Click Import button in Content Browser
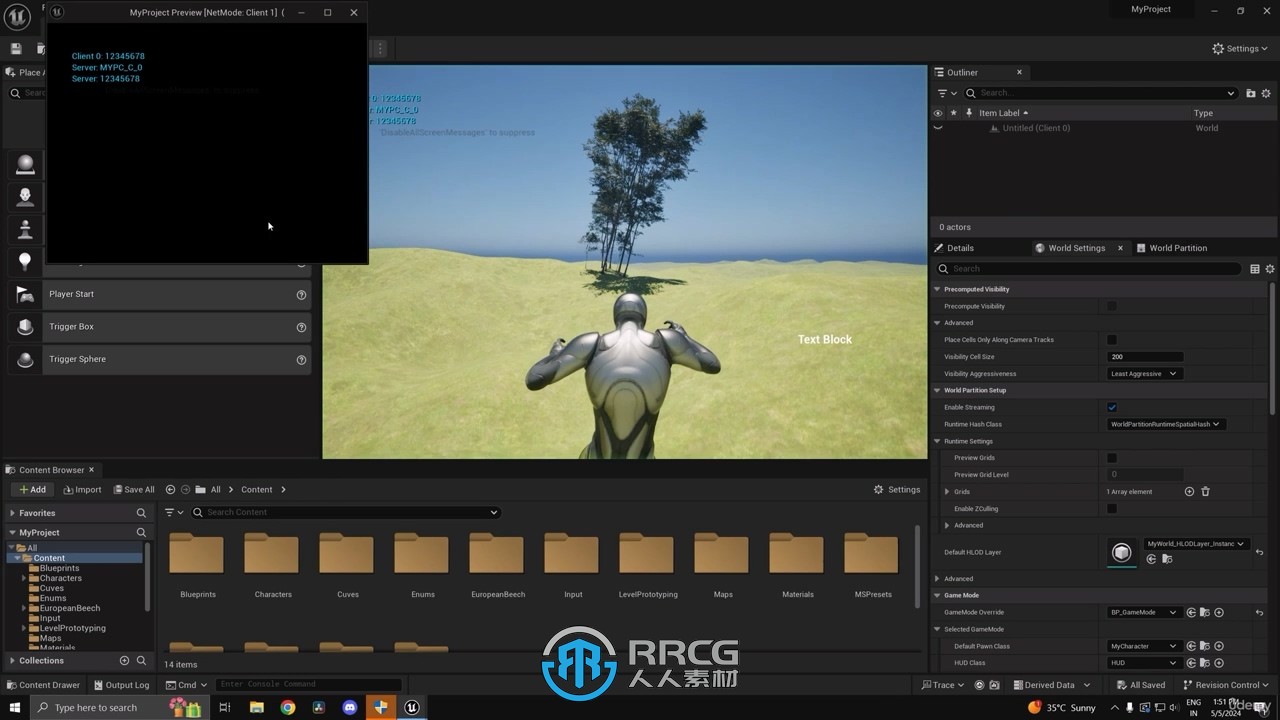 click(82, 490)
